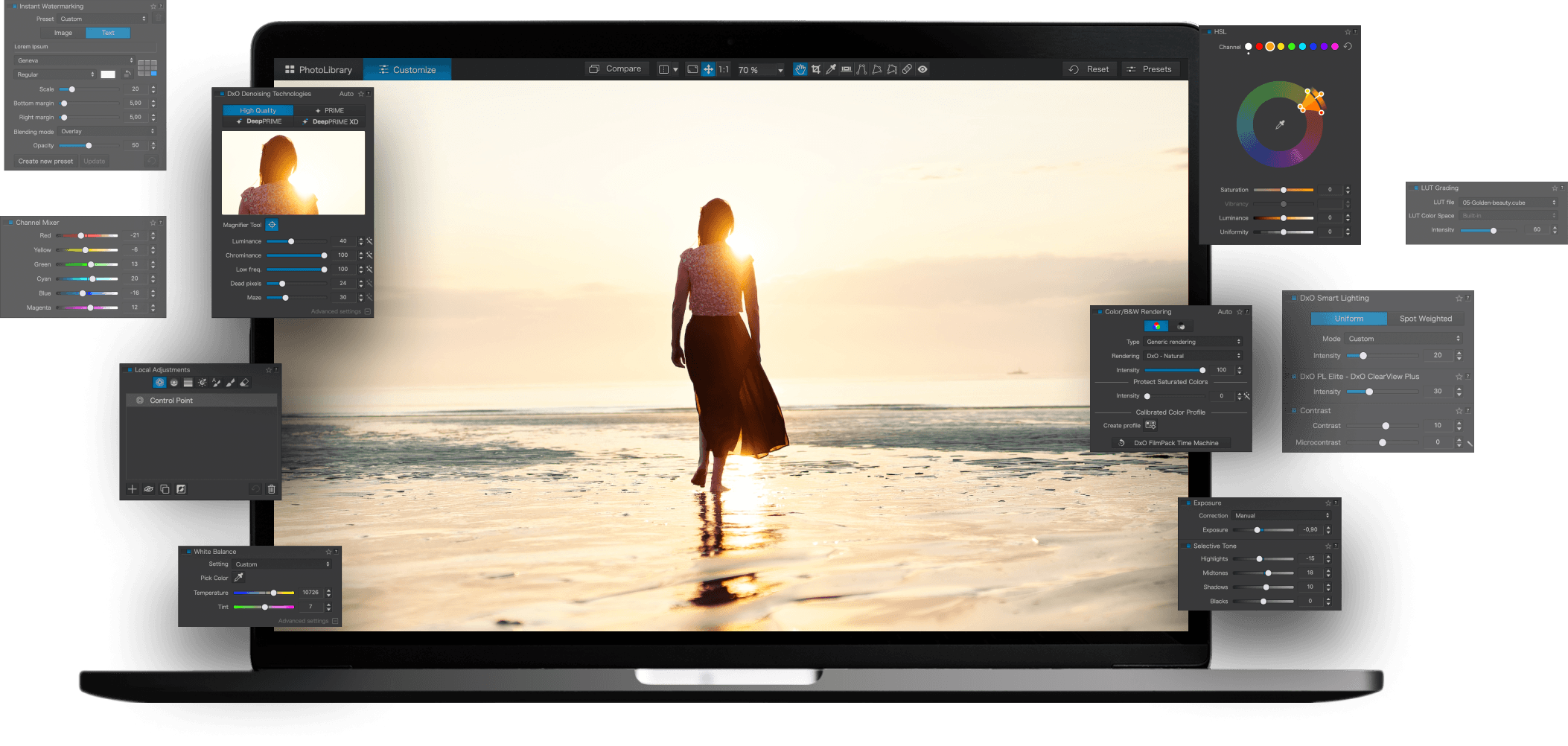
Task: Expand the 70 % zoom level dropdown
Action: click(780, 70)
